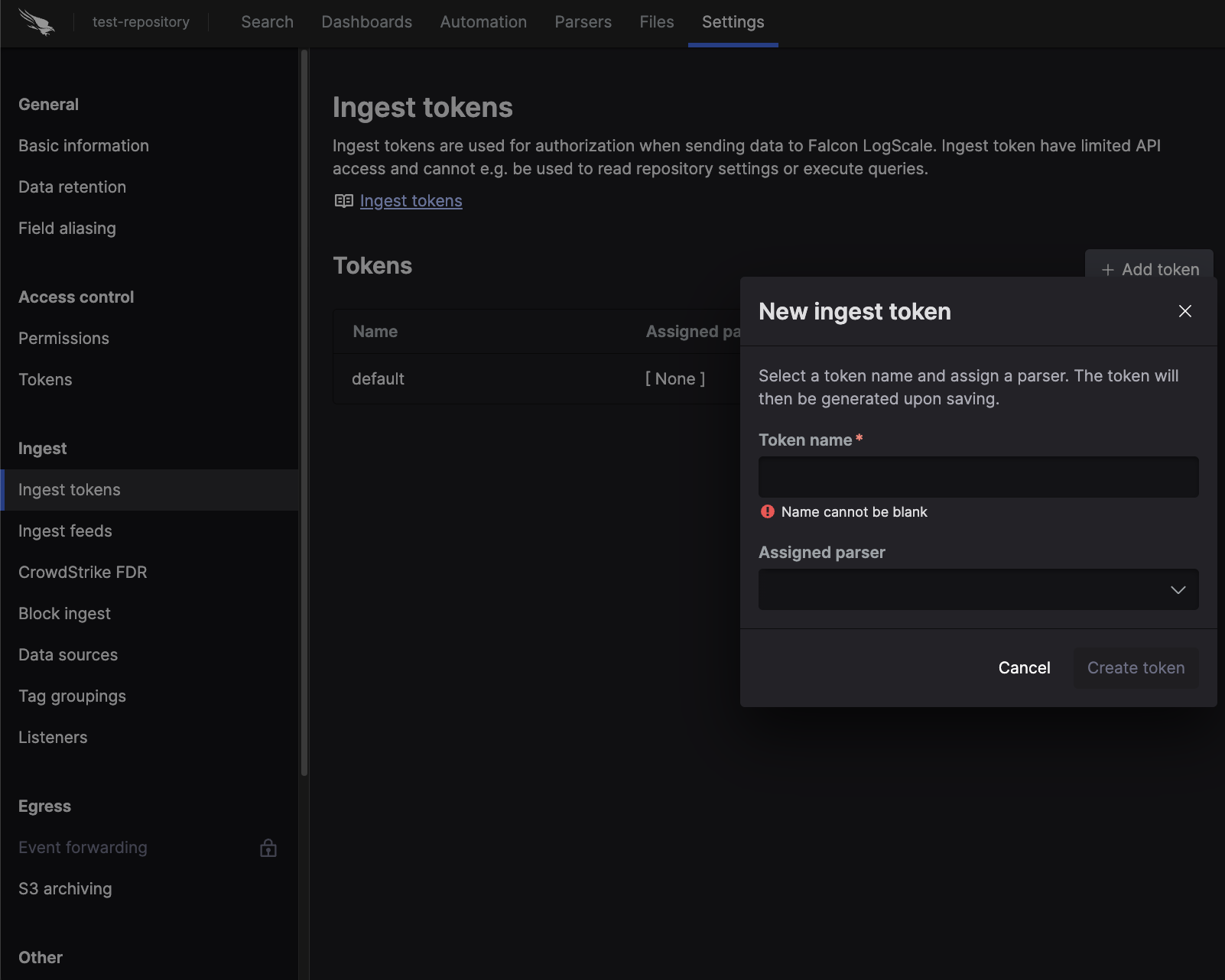This screenshot has width=1225, height=980.
Task: Click the red error icon below Token name
Action: coord(767,511)
